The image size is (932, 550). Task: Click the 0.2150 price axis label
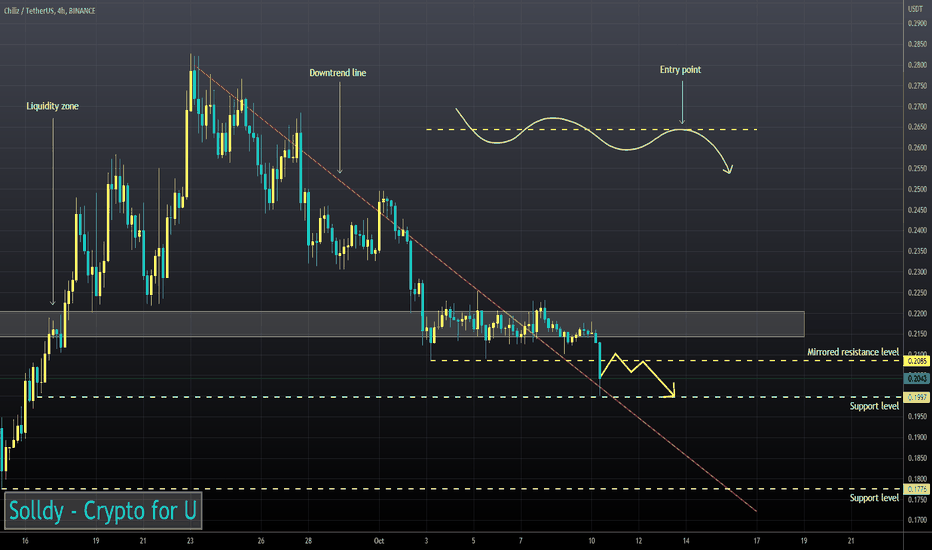pos(917,334)
